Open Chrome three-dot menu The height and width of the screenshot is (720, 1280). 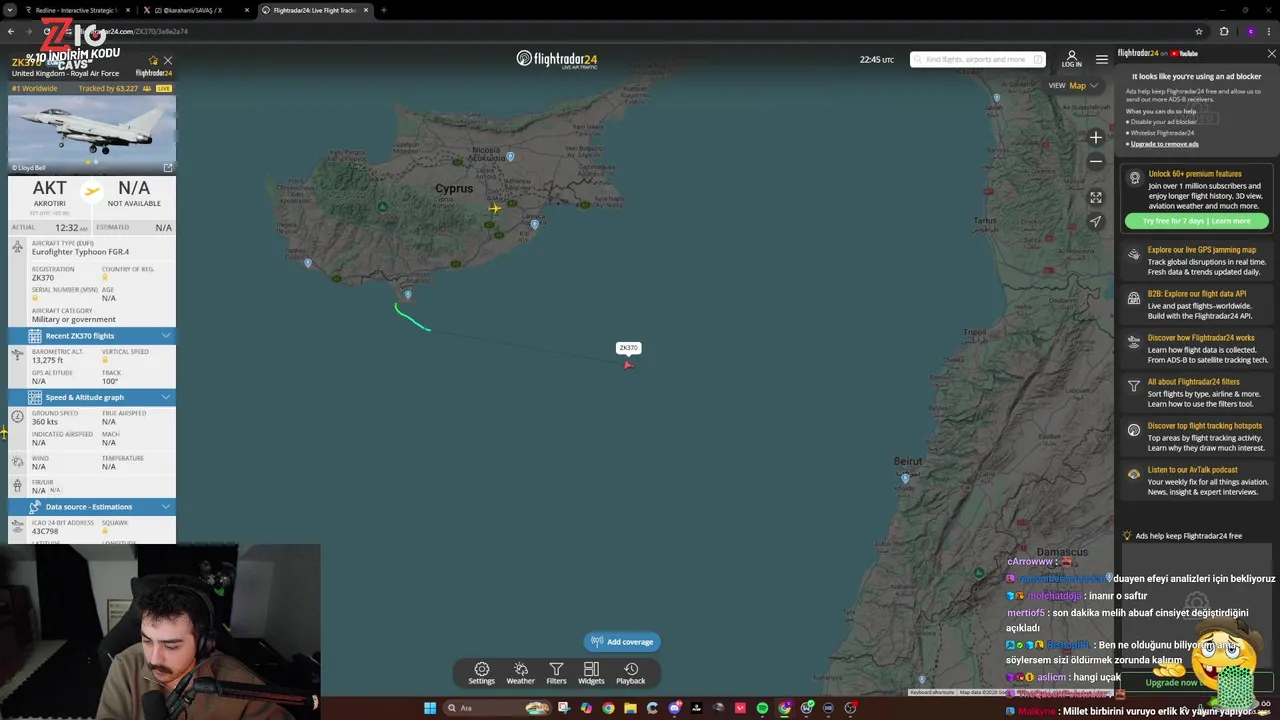(x=1269, y=31)
